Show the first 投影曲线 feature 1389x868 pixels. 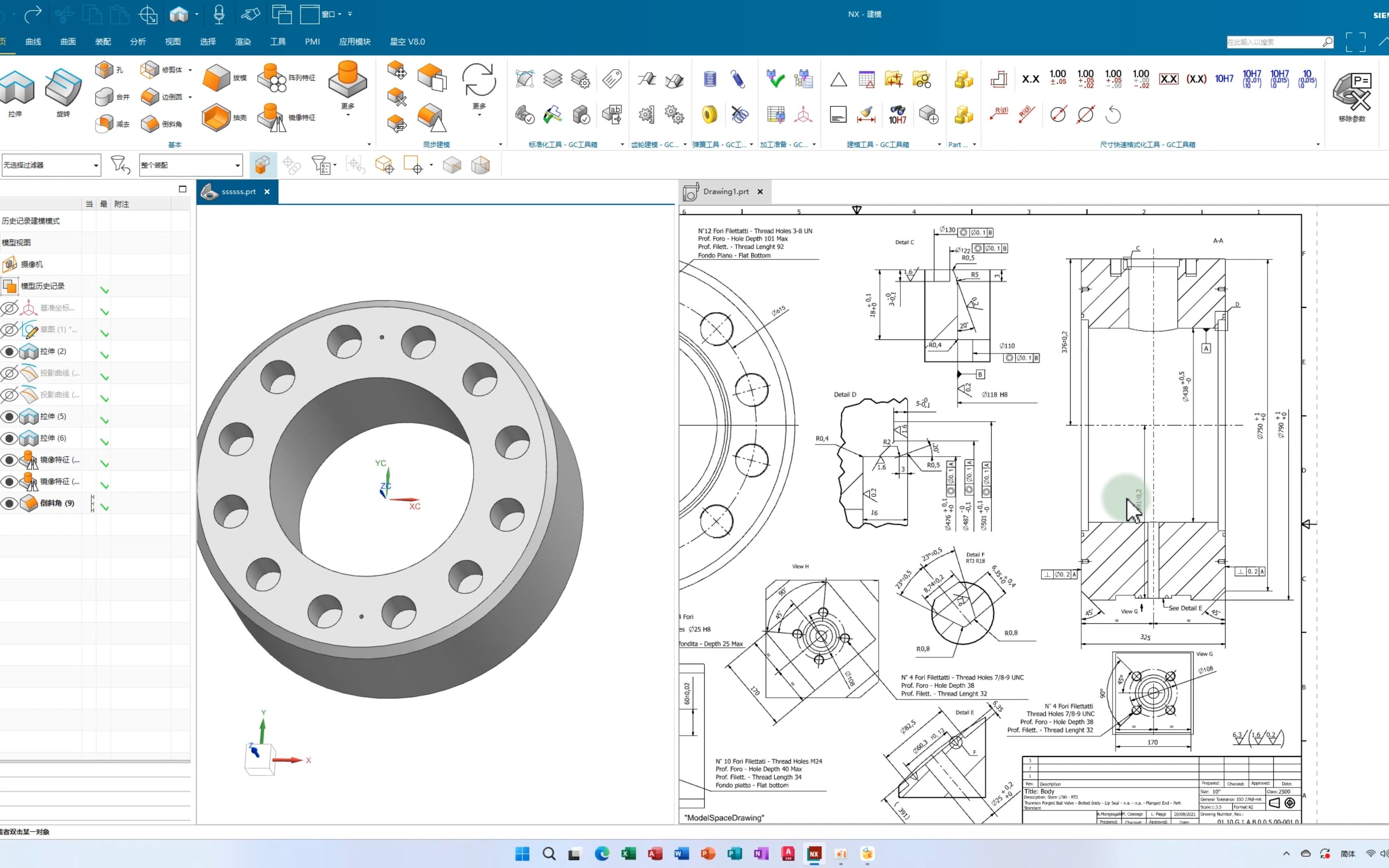(x=9, y=373)
